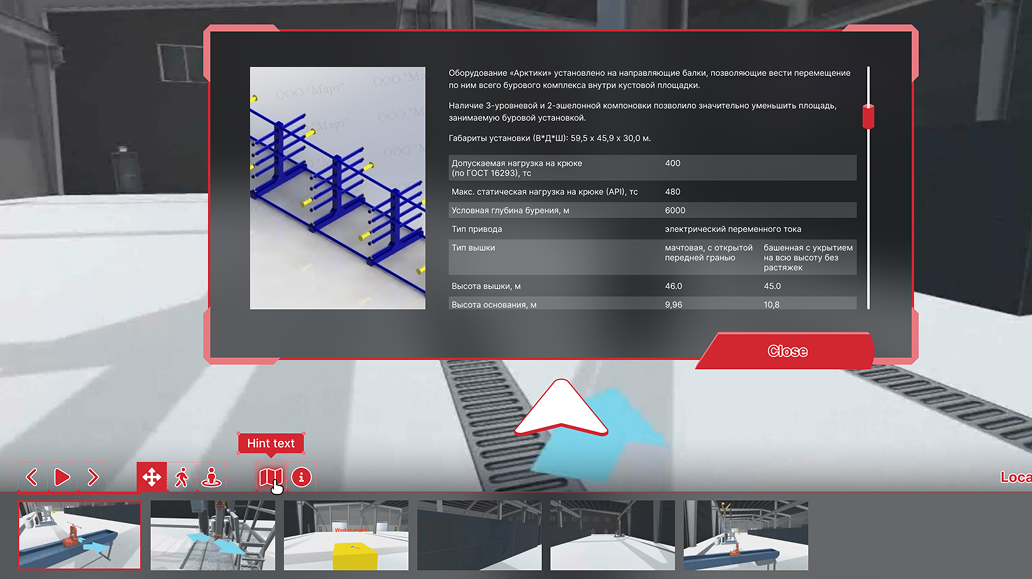Click the red scrollbar handle in popup

868,116
